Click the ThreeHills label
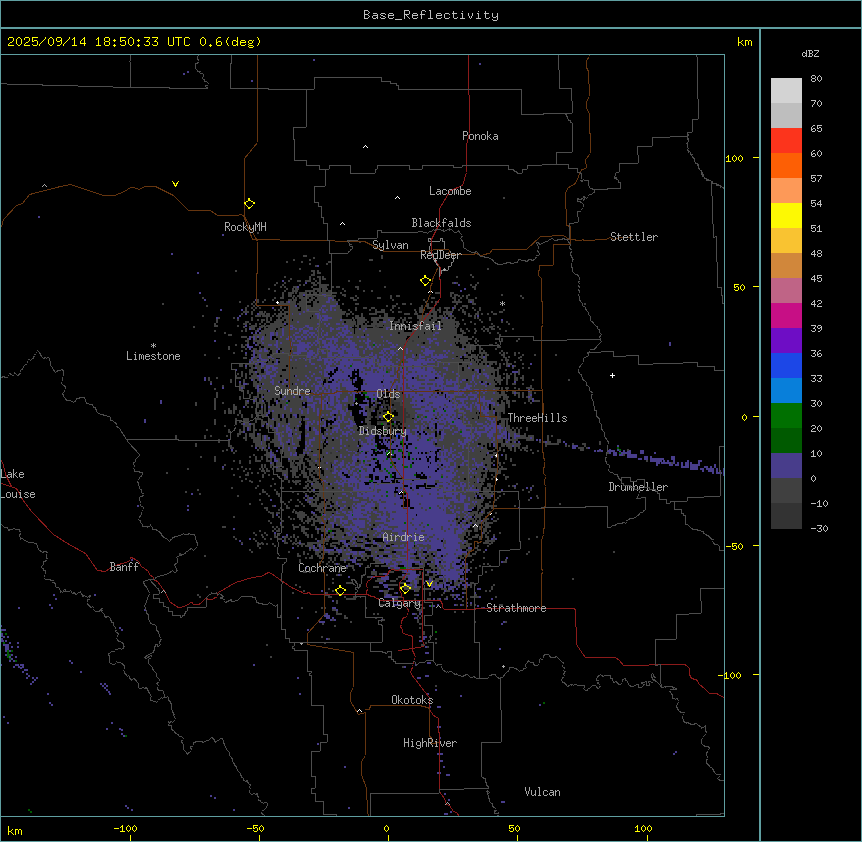 click(538, 418)
